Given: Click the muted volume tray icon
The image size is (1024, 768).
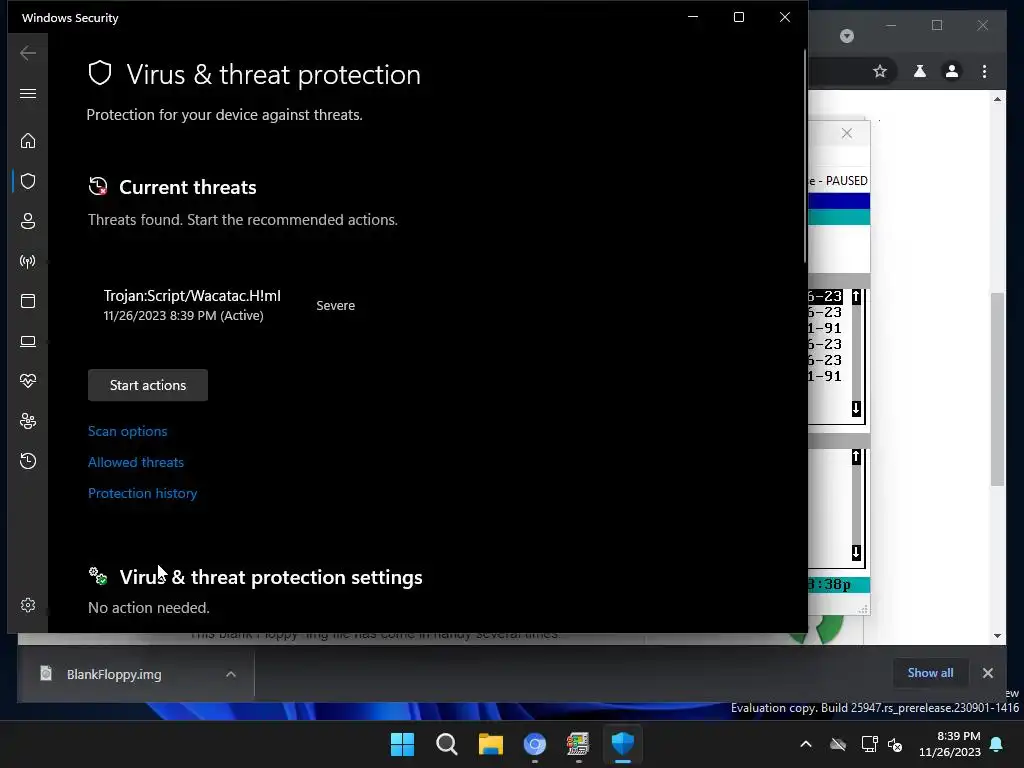Looking at the screenshot, I should coord(895,744).
